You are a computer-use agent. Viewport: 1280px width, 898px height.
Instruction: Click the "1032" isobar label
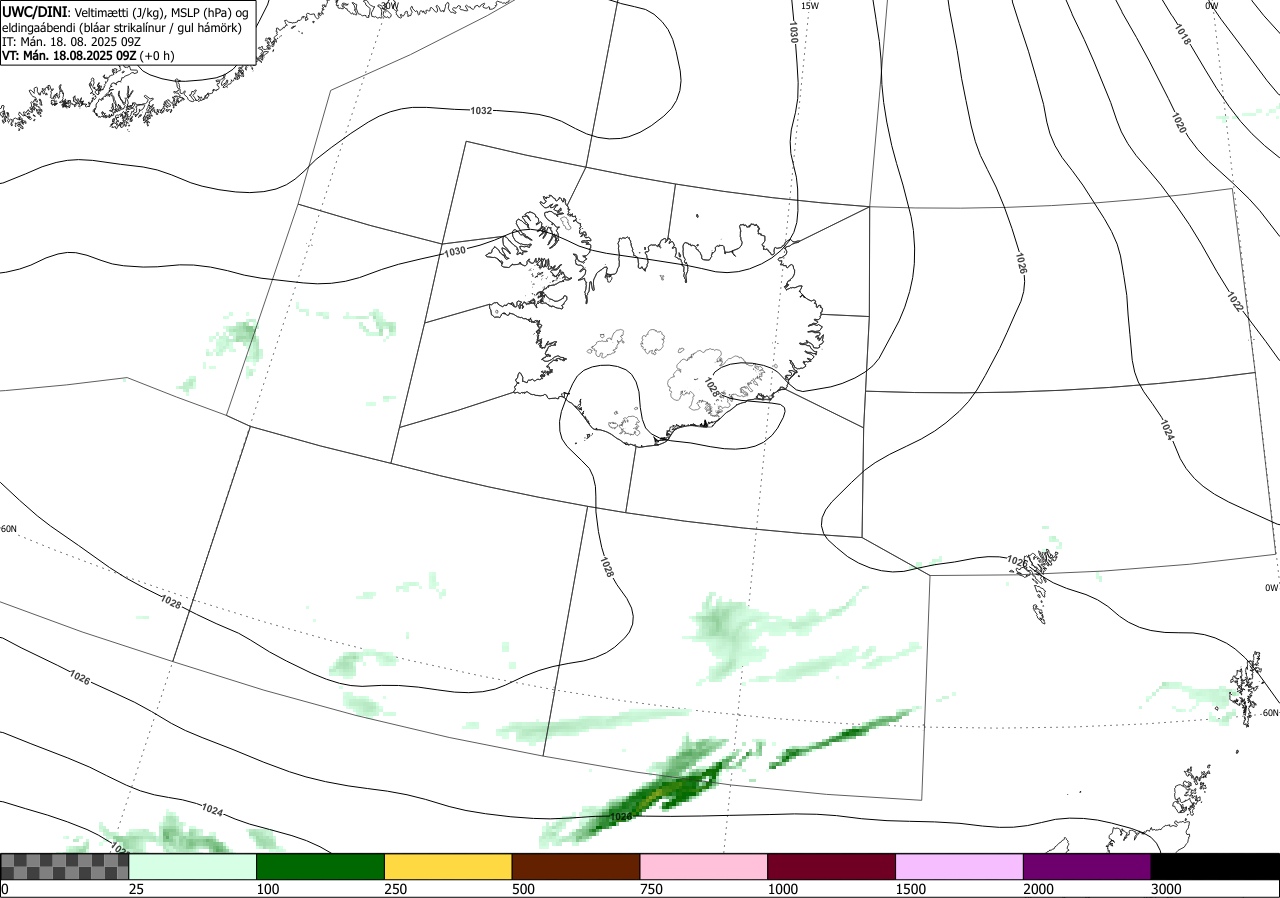[x=481, y=111]
